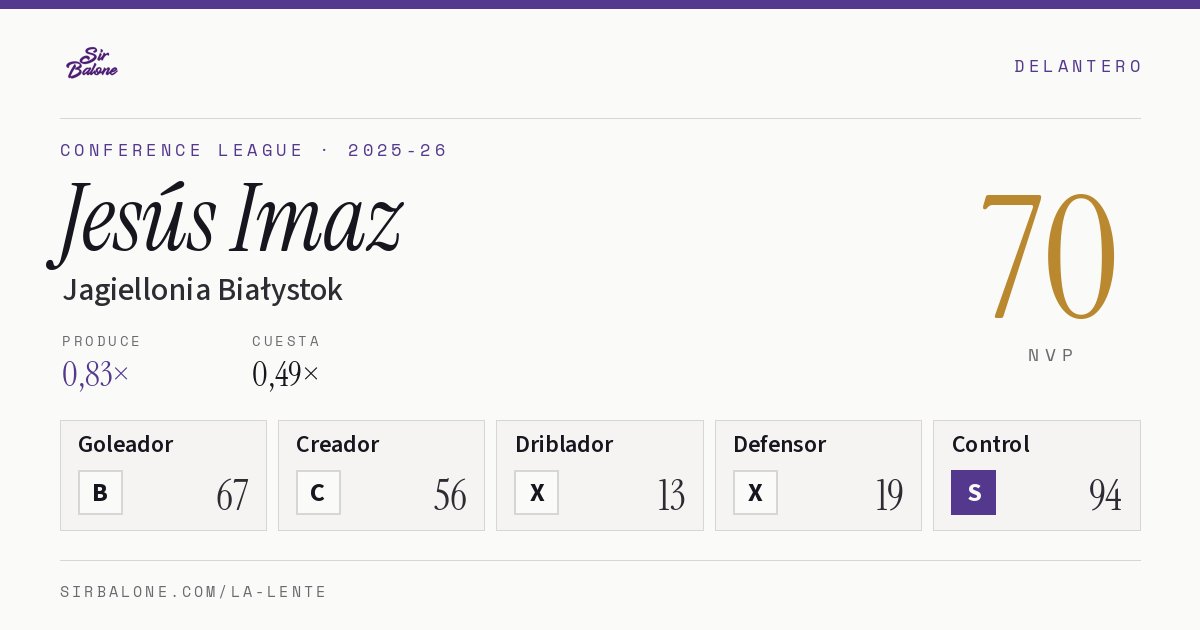Select the B grade badge under Goleador
The image size is (1200, 630).
click(100, 492)
